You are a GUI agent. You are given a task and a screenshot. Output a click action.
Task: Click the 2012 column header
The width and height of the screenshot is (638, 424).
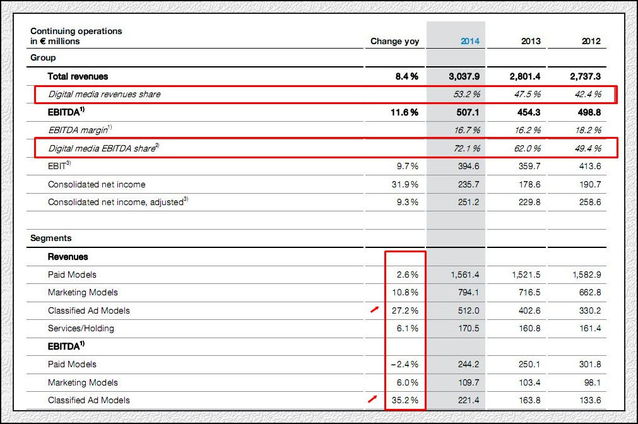(x=590, y=41)
